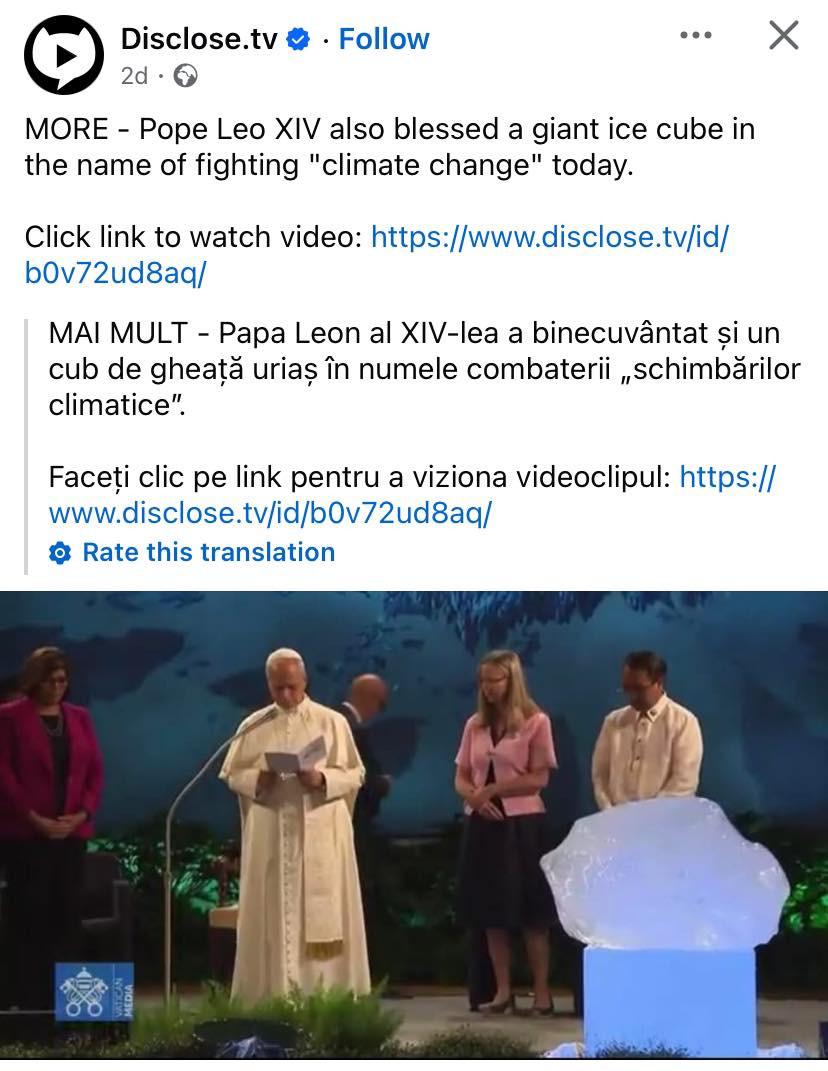The height and width of the screenshot is (1071, 828).
Task: Open the Disclose.tv page name
Action: 199,39
